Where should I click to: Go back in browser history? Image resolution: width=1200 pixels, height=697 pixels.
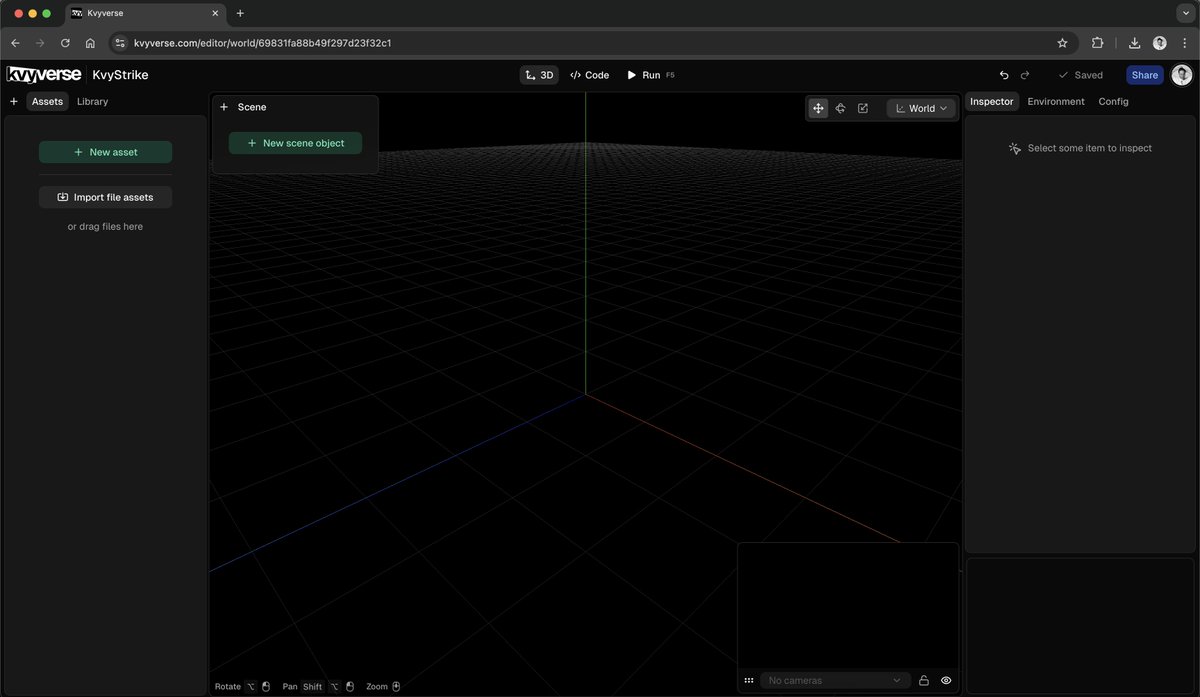15,43
